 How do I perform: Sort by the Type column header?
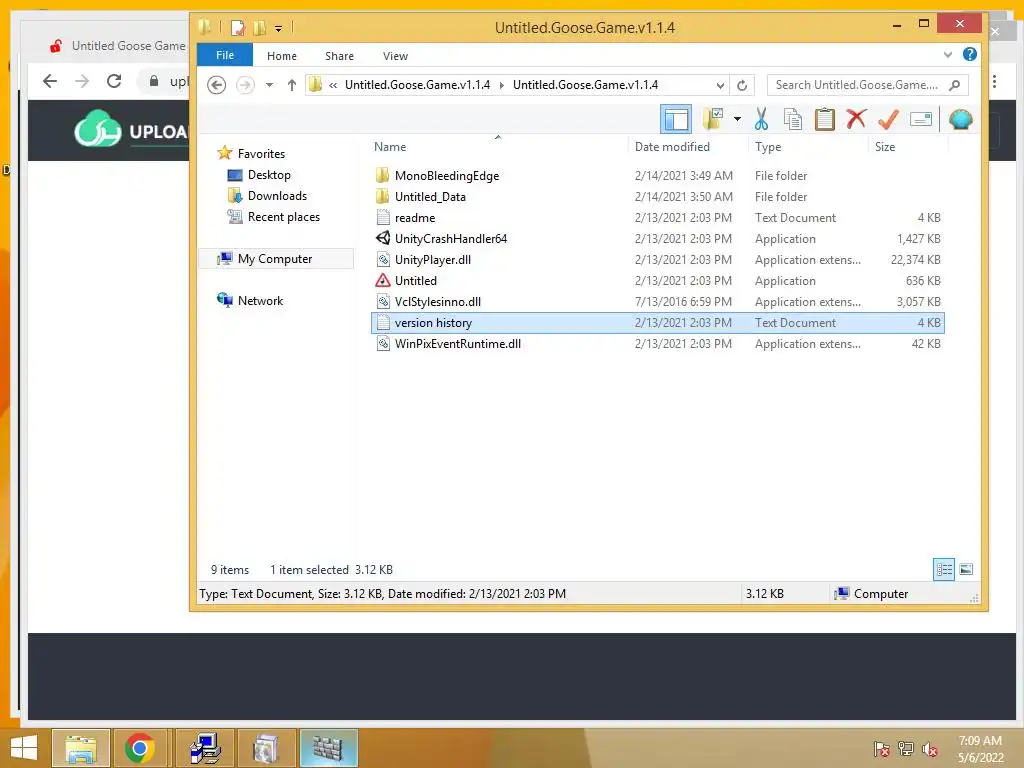768,147
